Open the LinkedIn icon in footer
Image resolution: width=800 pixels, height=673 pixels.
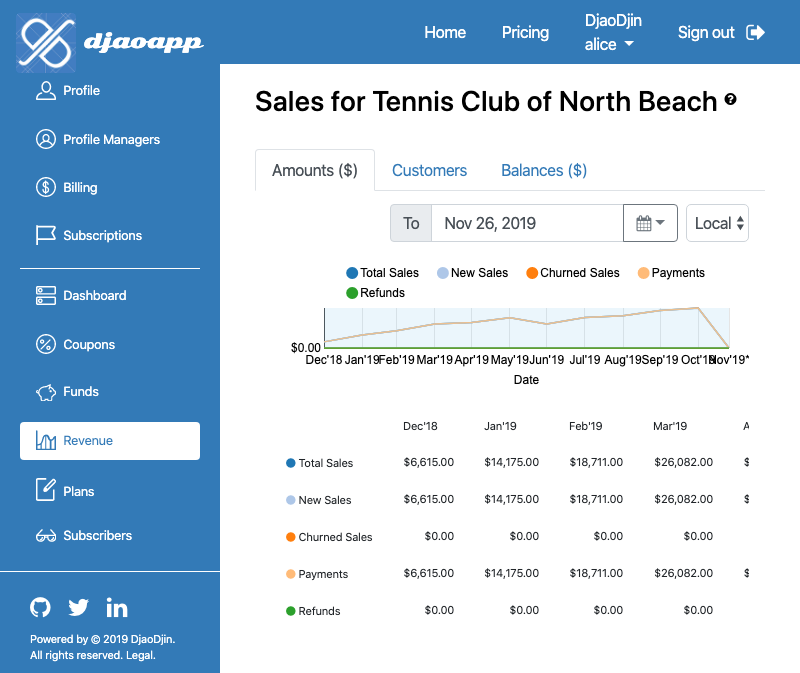click(x=117, y=607)
